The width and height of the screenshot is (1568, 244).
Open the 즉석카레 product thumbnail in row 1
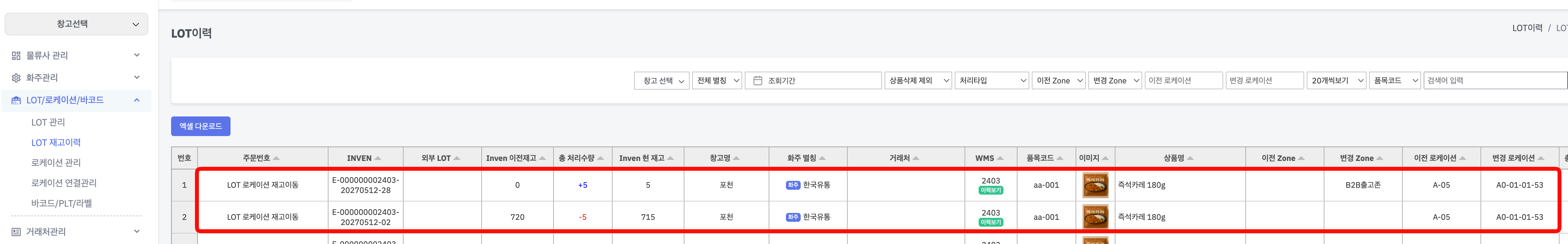click(1095, 185)
